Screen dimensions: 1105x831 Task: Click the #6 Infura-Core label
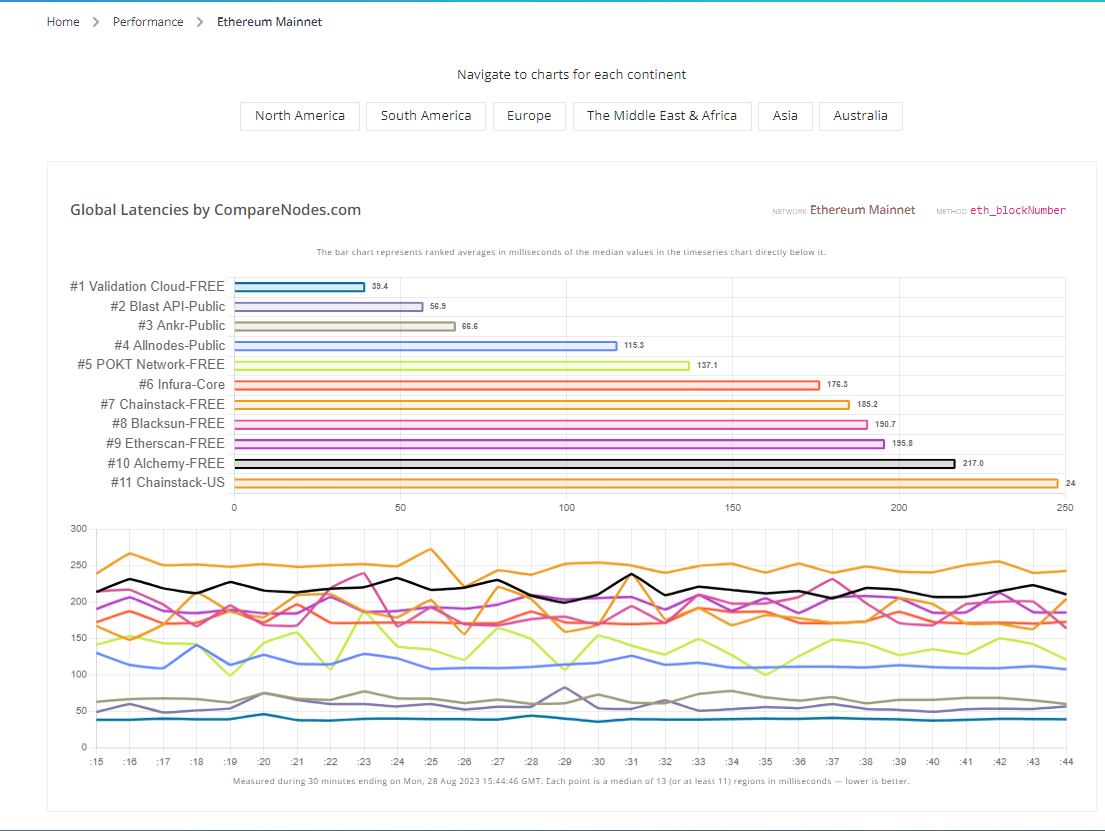(181, 384)
